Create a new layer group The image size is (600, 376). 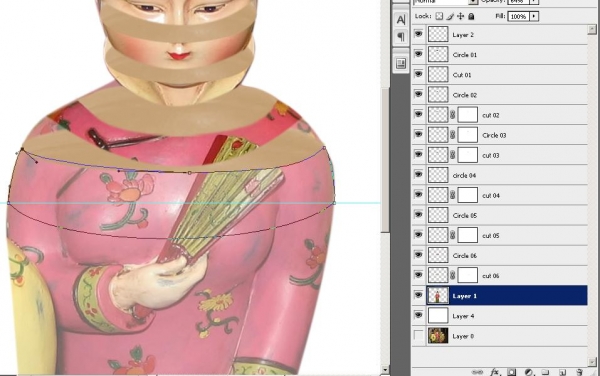pos(545,372)
